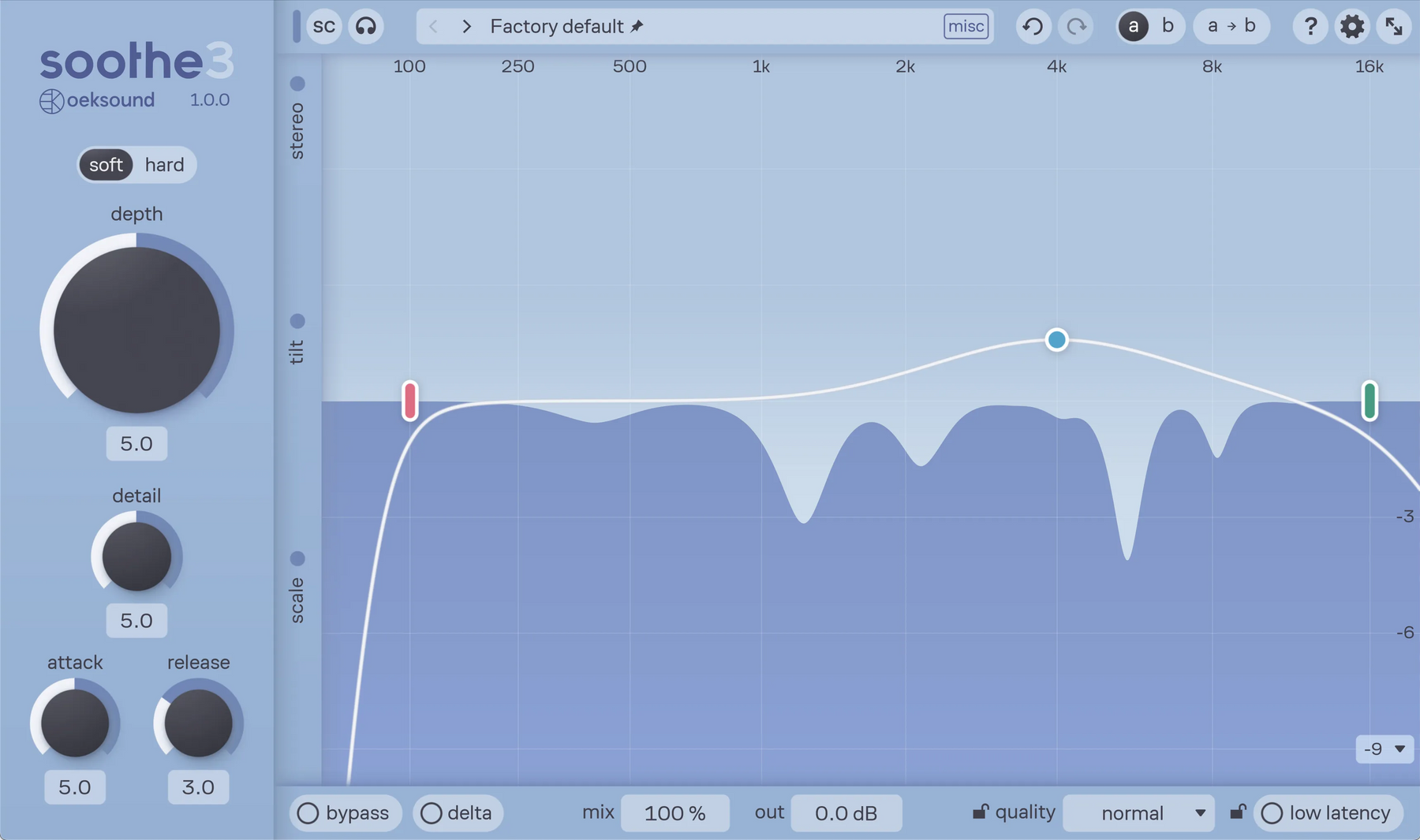Click the 100 frequency label

tap(409, 67)
